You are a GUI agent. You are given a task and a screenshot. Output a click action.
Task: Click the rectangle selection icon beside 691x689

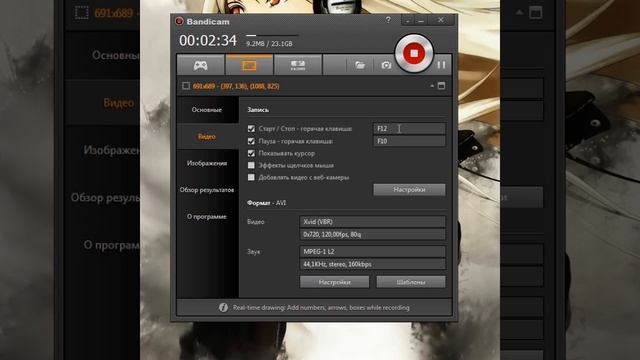186,86
